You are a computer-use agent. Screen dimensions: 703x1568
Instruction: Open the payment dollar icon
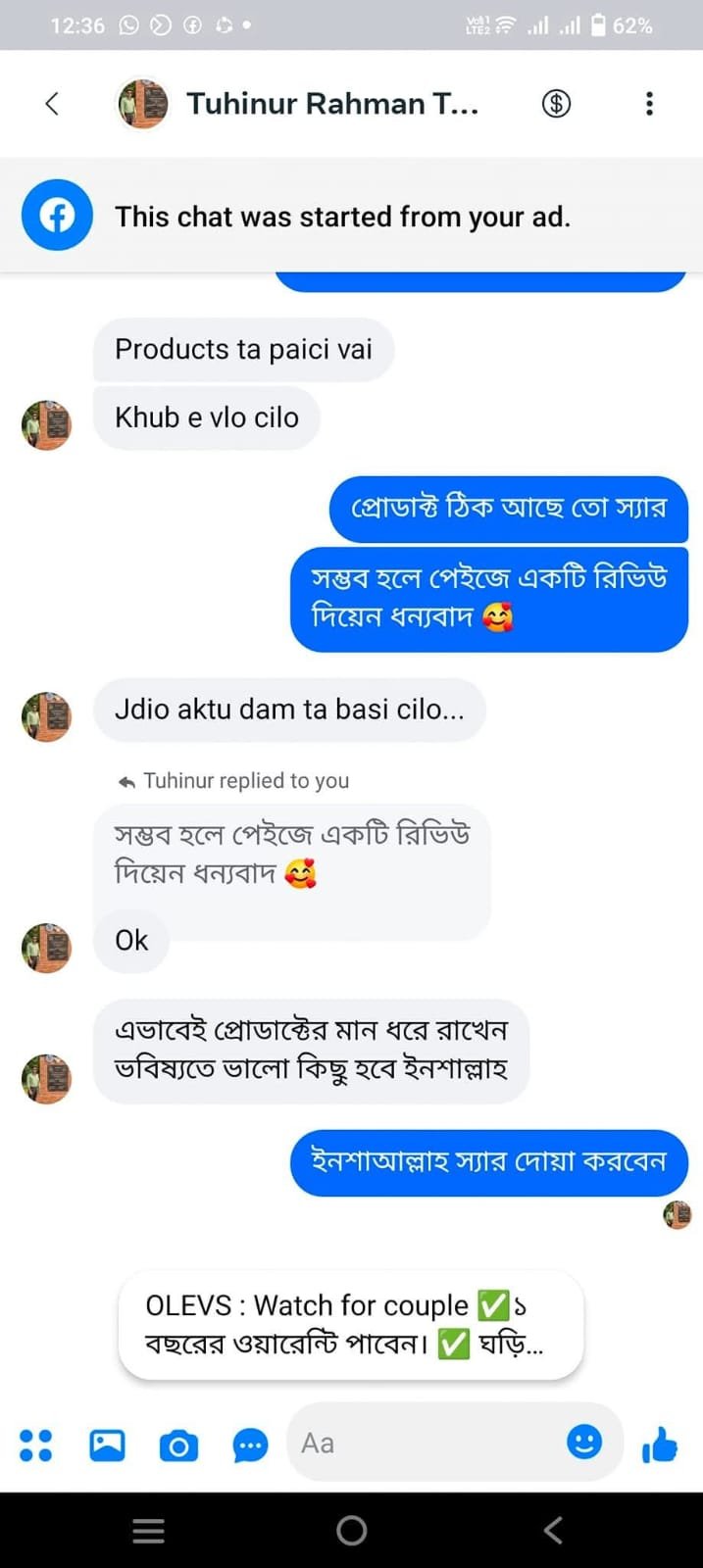pyautogui.click(x=556, y=104)
